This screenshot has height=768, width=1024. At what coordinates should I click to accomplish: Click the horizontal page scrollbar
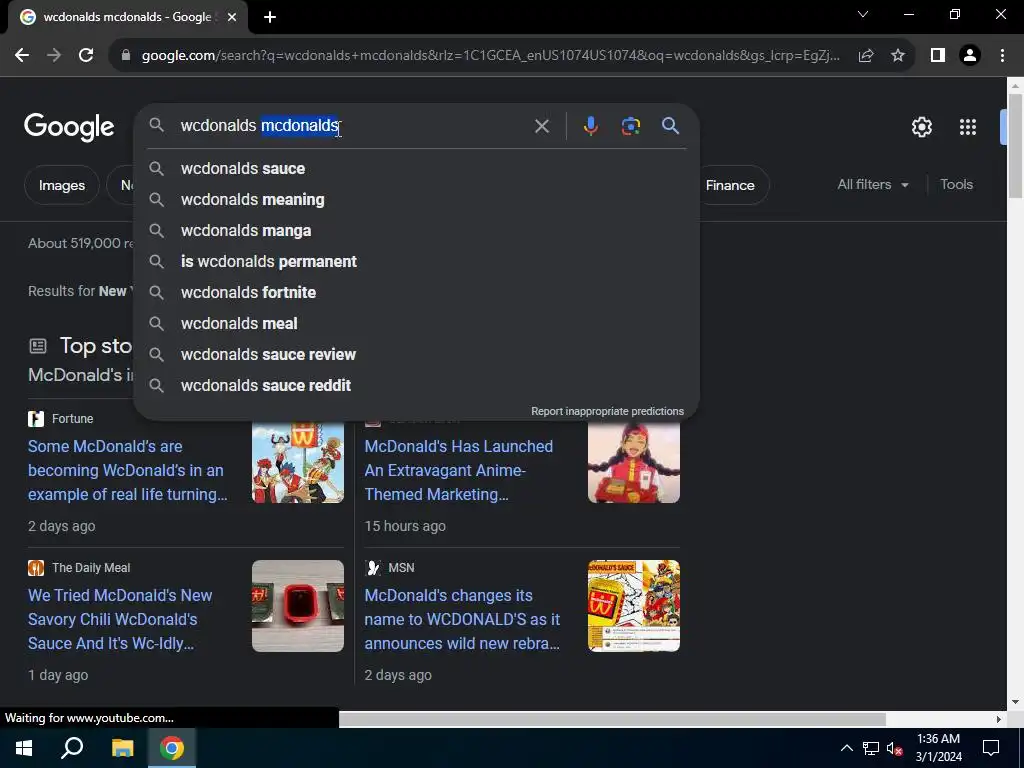point(612,719)
